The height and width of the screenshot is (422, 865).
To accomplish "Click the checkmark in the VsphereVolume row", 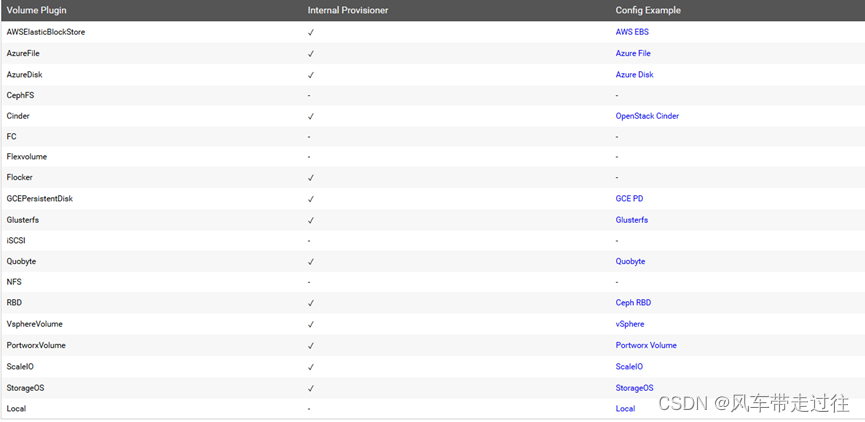I will coord(311,325).
